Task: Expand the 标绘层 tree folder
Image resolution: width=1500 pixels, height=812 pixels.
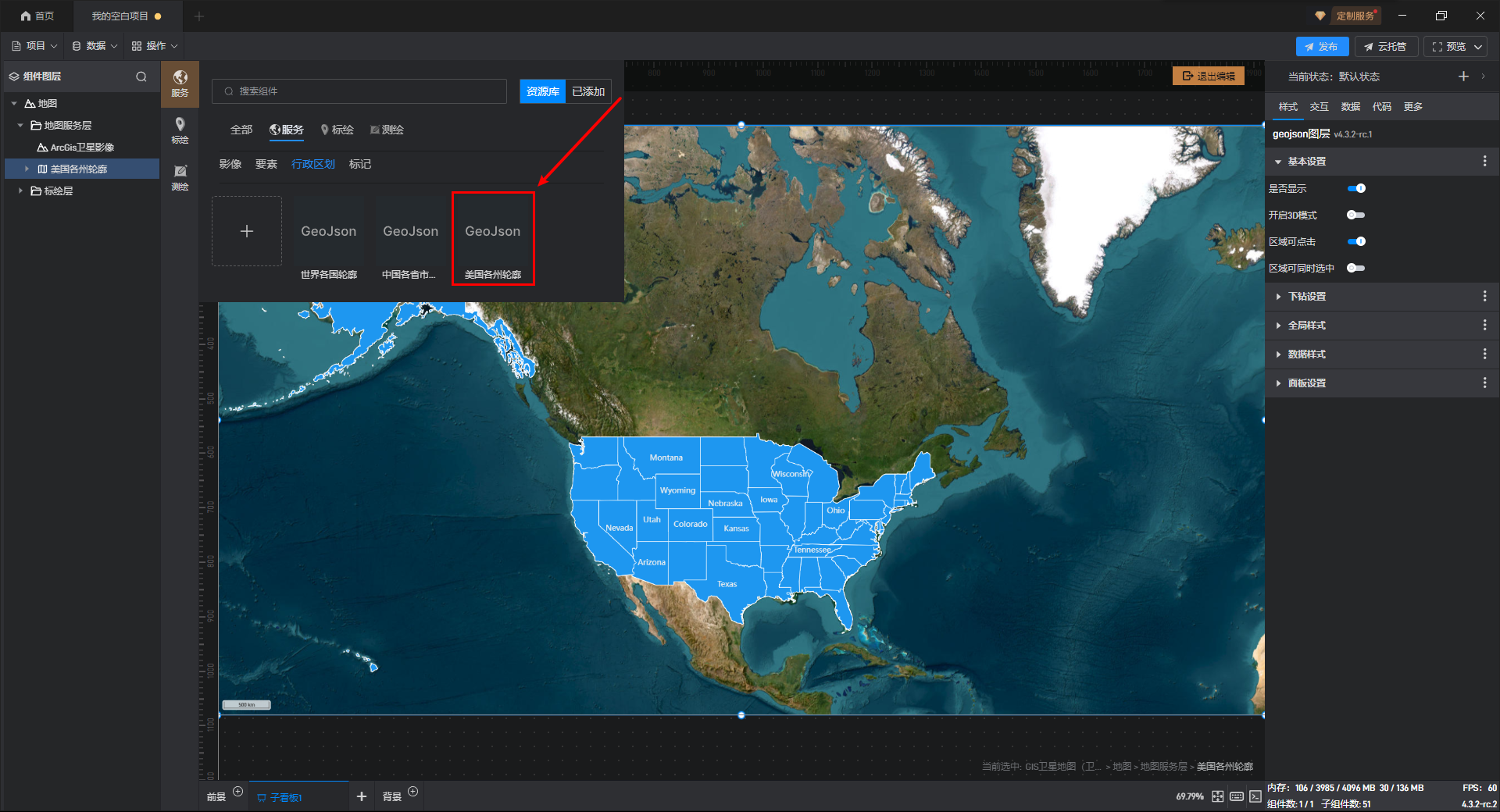Action: pyautogui.click(x=20, y=191)
